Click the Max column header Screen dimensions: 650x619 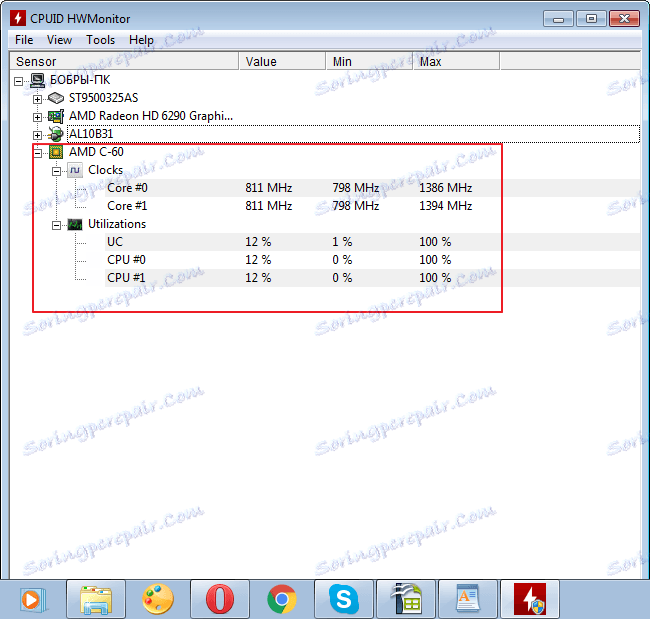pyautogui.click(x=456, y=61)
